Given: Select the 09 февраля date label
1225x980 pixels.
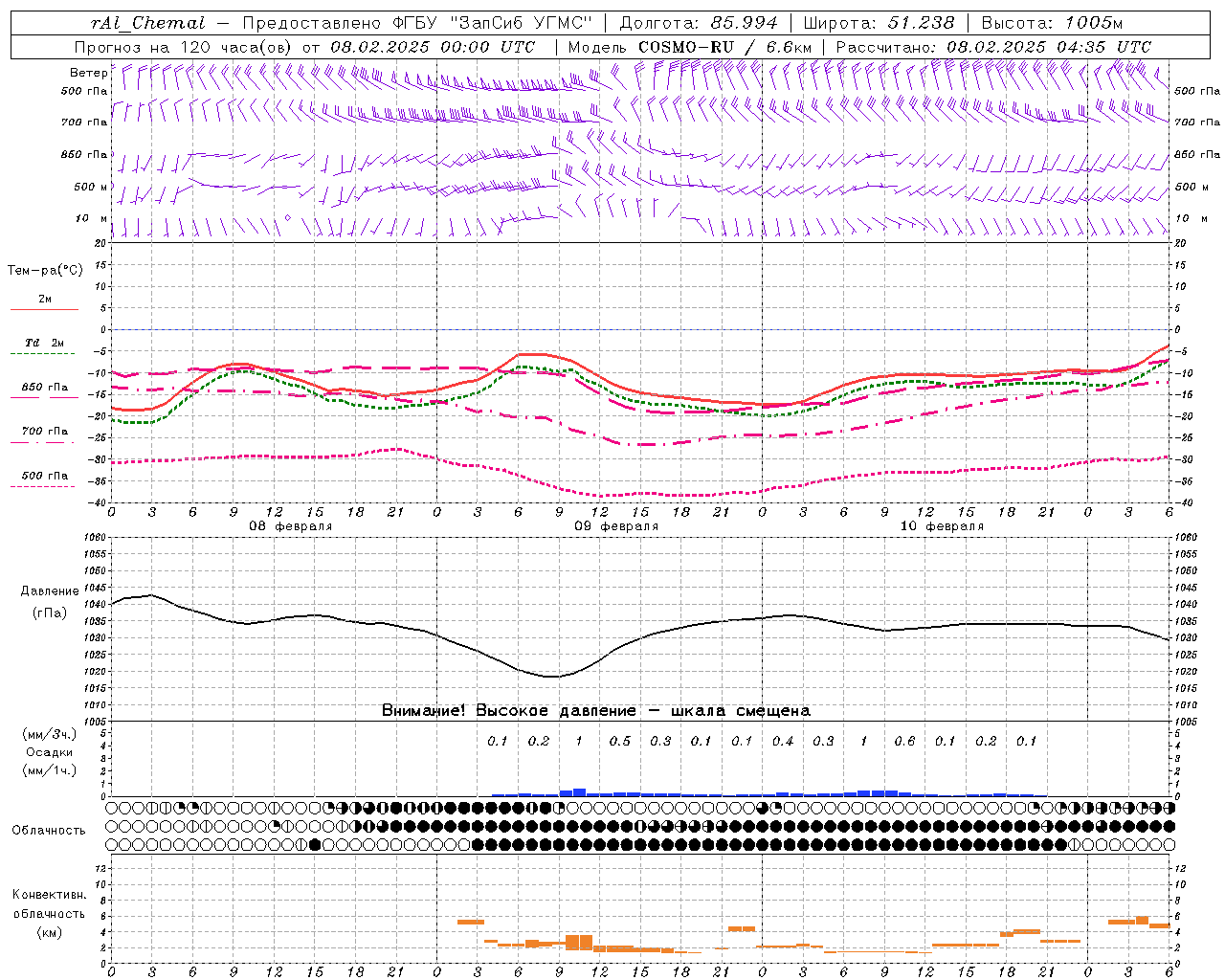Looking at the screenshot, I should pyautogui.click(x=616, y=526).
